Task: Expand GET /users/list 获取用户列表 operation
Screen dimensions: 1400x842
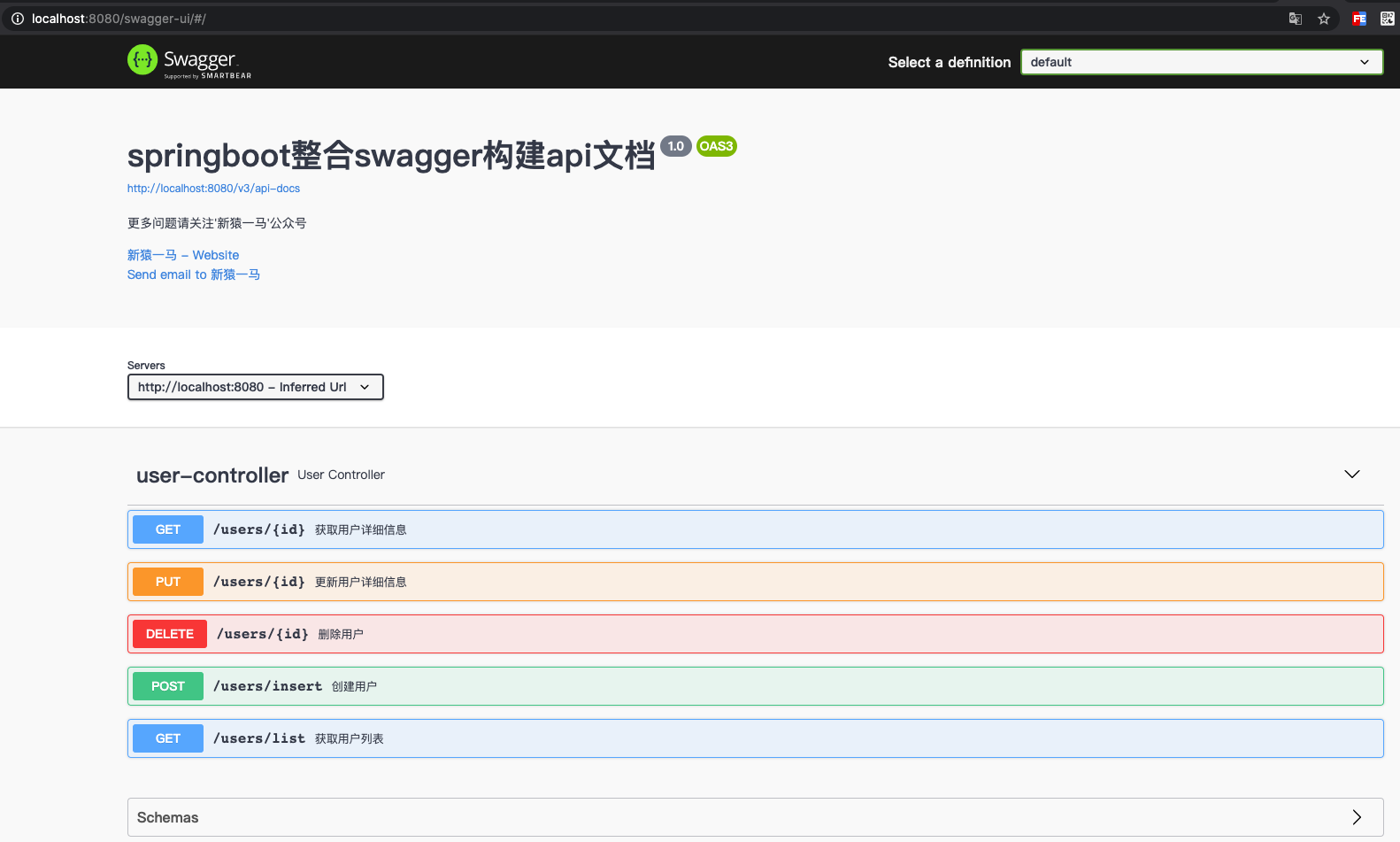Action: (756, 738)
